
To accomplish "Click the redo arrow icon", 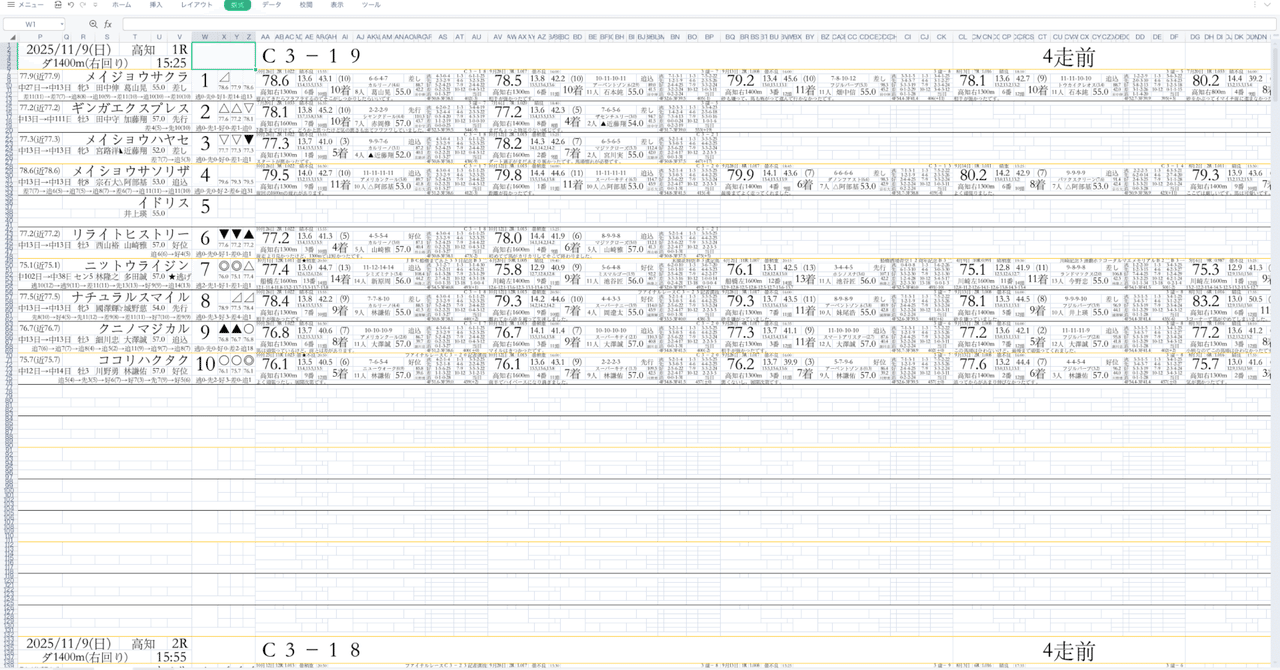I will pyautogui.click(x=84, y=5).
